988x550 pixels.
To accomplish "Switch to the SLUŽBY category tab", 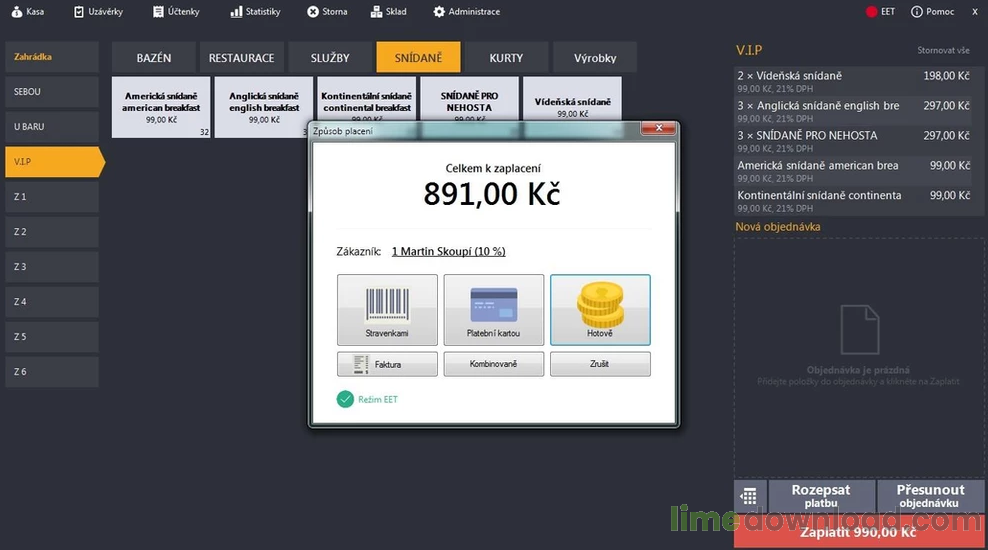I will click(330, 57).
